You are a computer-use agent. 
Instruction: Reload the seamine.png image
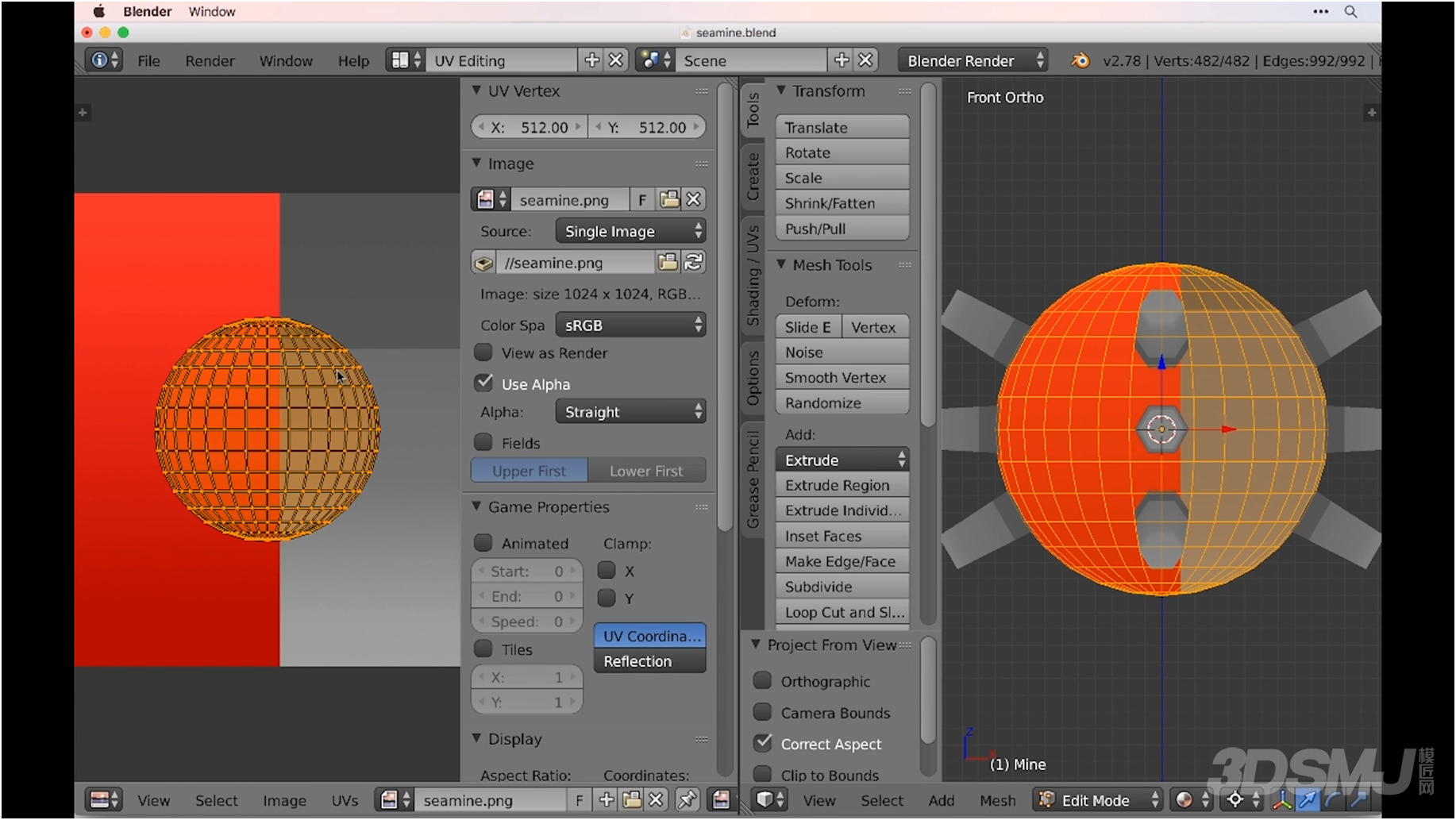tap(693, 262)
